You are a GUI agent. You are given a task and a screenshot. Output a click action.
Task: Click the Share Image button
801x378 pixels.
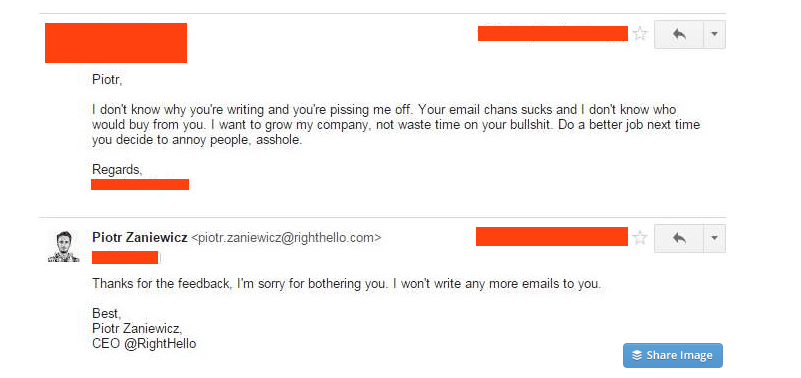672,356
